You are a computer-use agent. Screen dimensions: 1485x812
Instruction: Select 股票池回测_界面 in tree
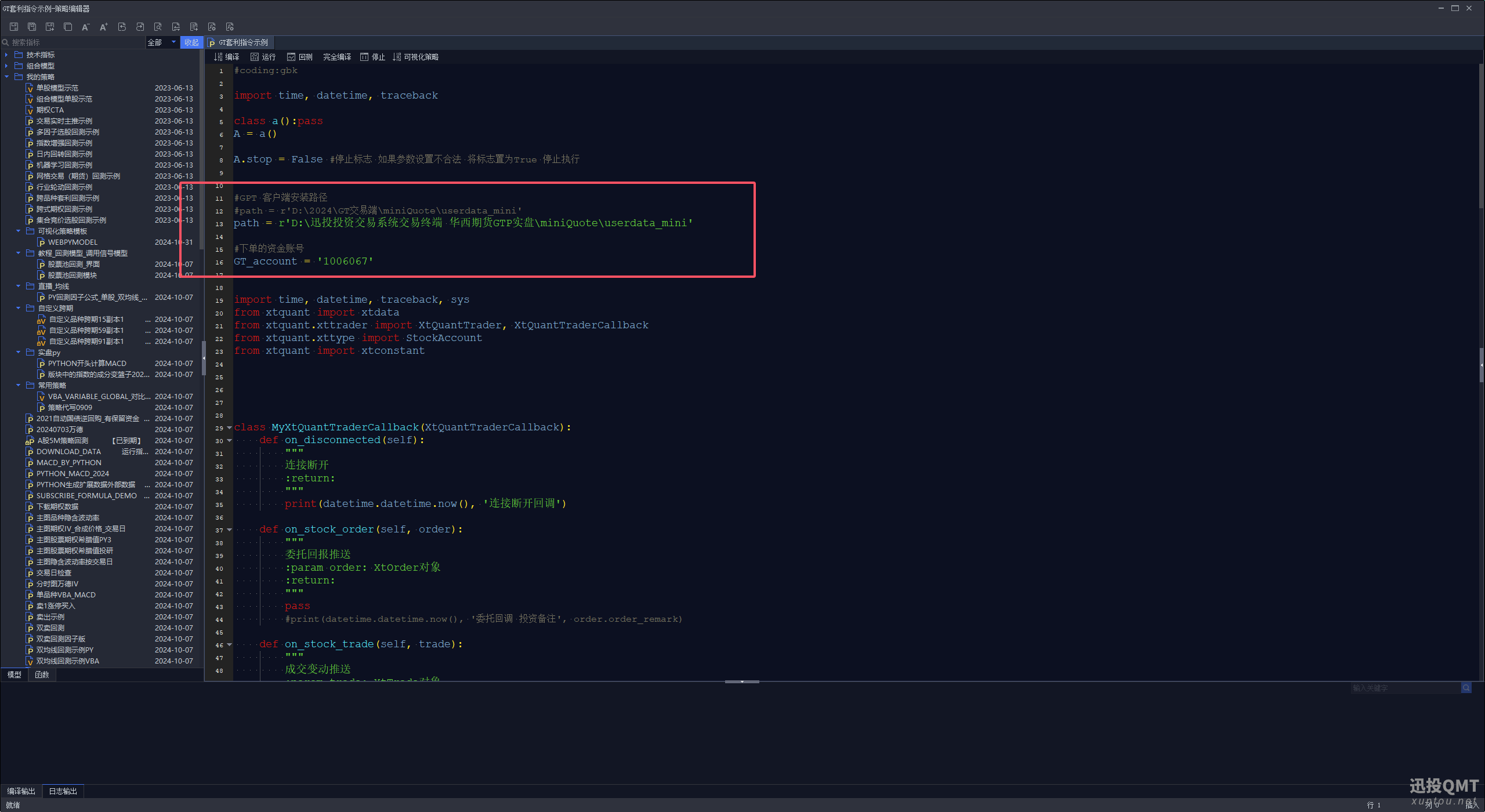[x=74, y=264]
